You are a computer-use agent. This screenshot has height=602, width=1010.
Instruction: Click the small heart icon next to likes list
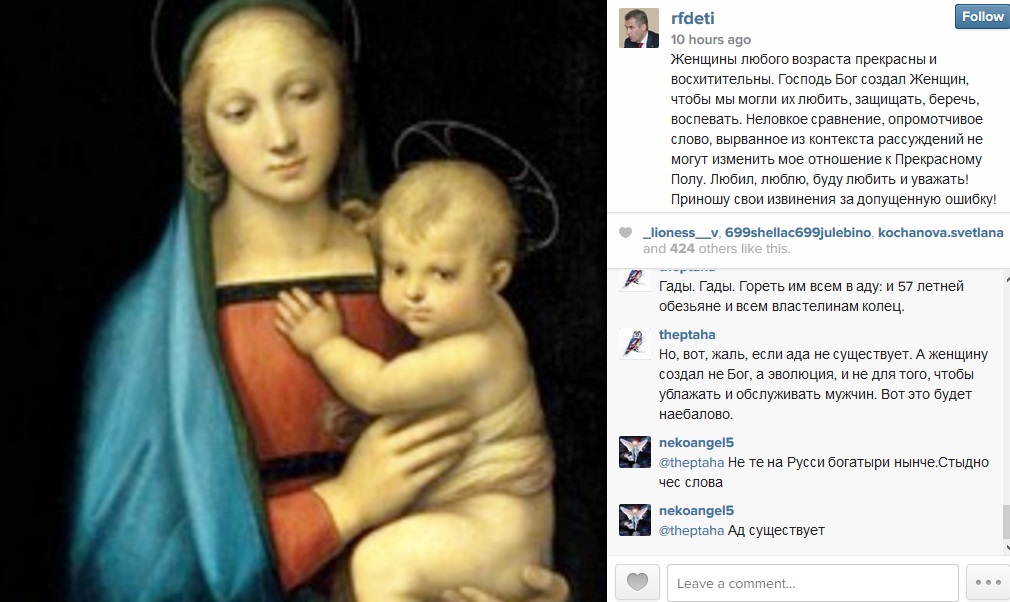[625, 232]
